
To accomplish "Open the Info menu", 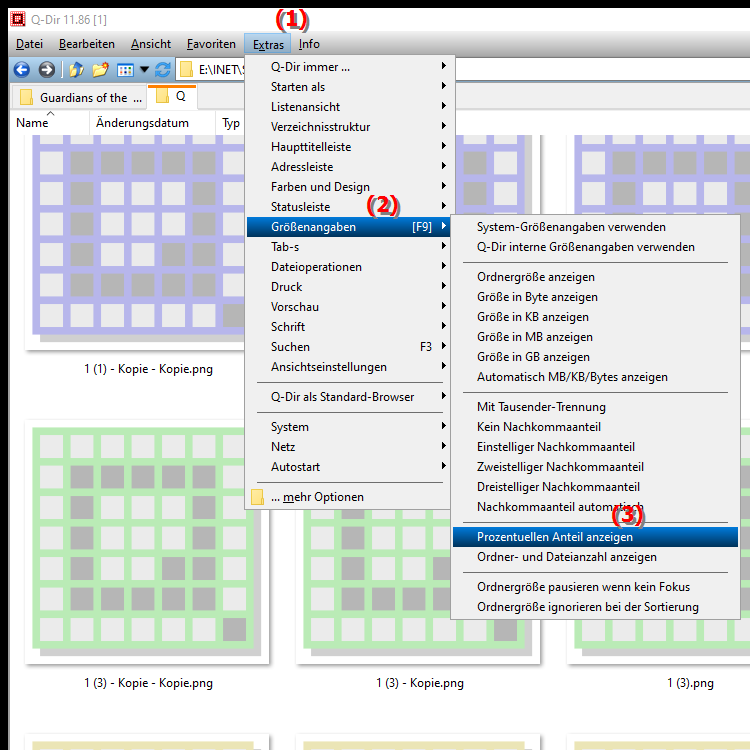I will click(309, 44).
